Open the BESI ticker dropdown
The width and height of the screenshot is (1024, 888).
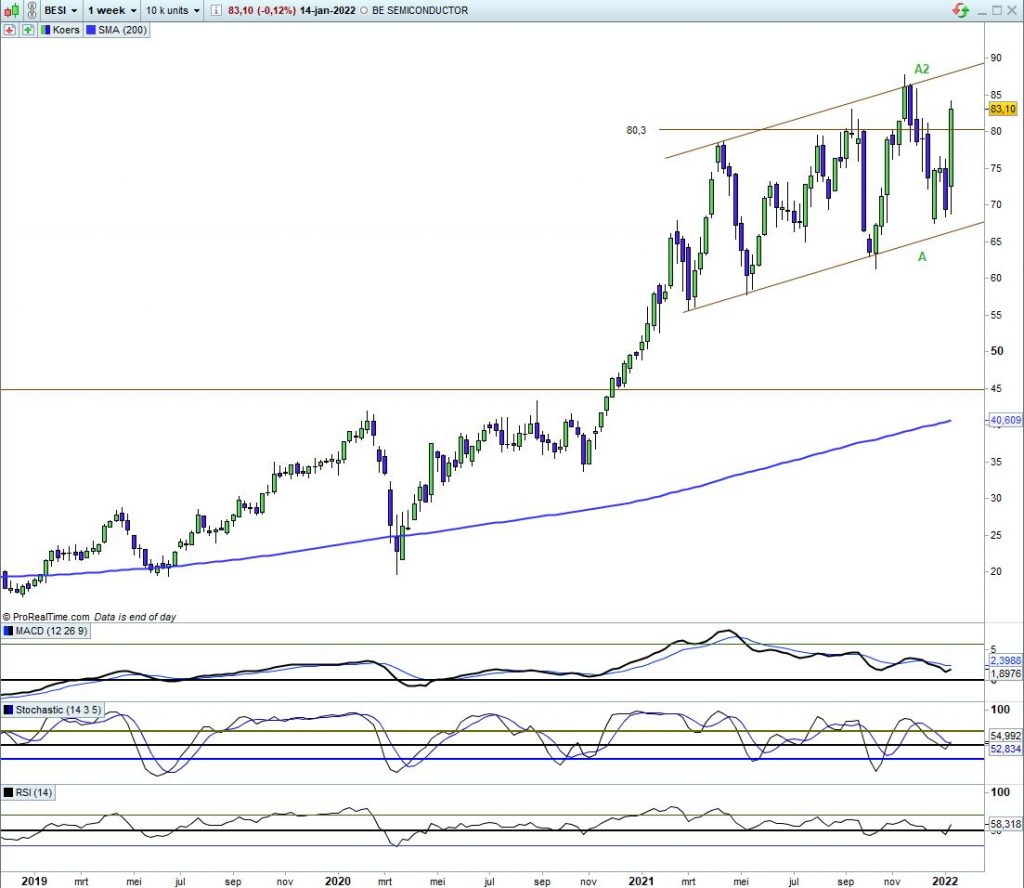coord(60,10)
